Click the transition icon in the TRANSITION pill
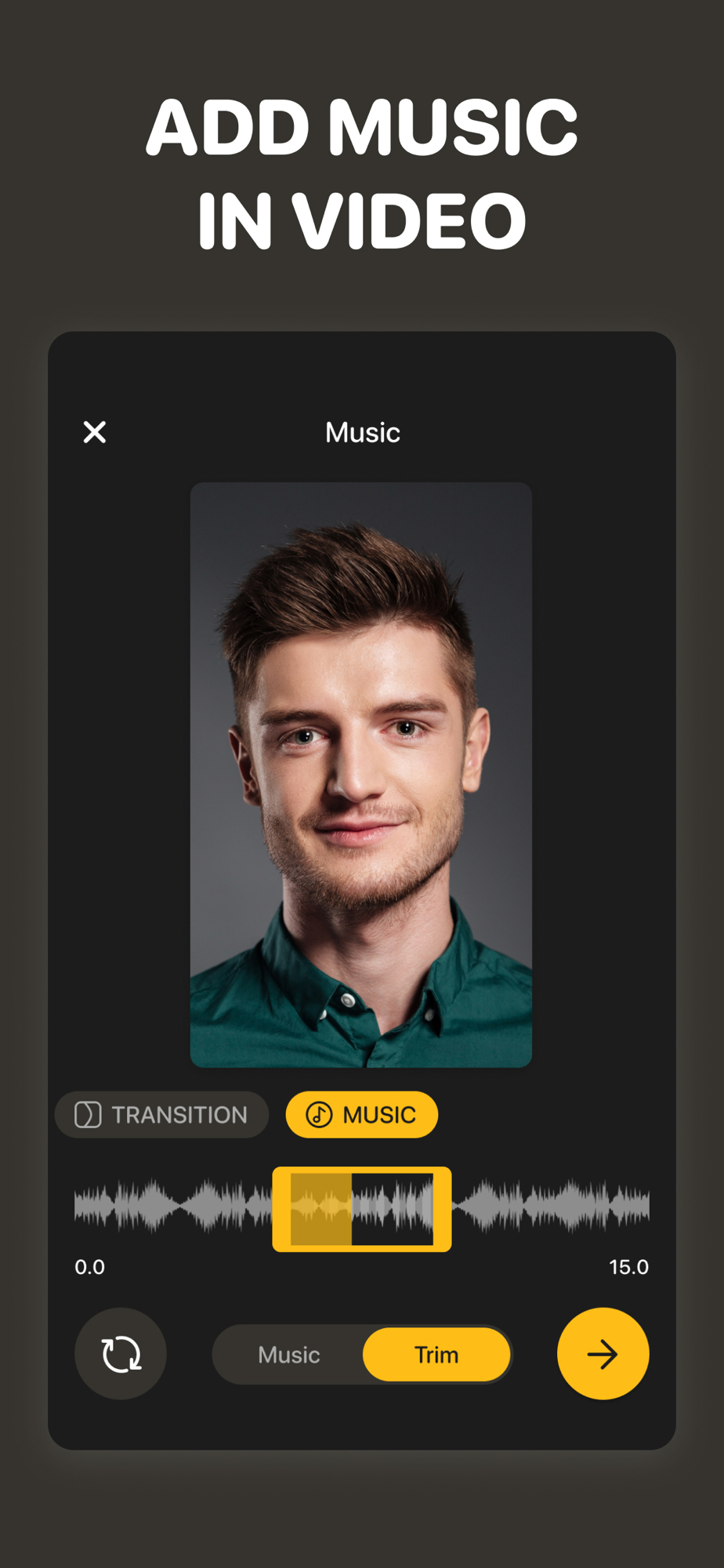This screenshot has width=724, height=1568. 88,1115
